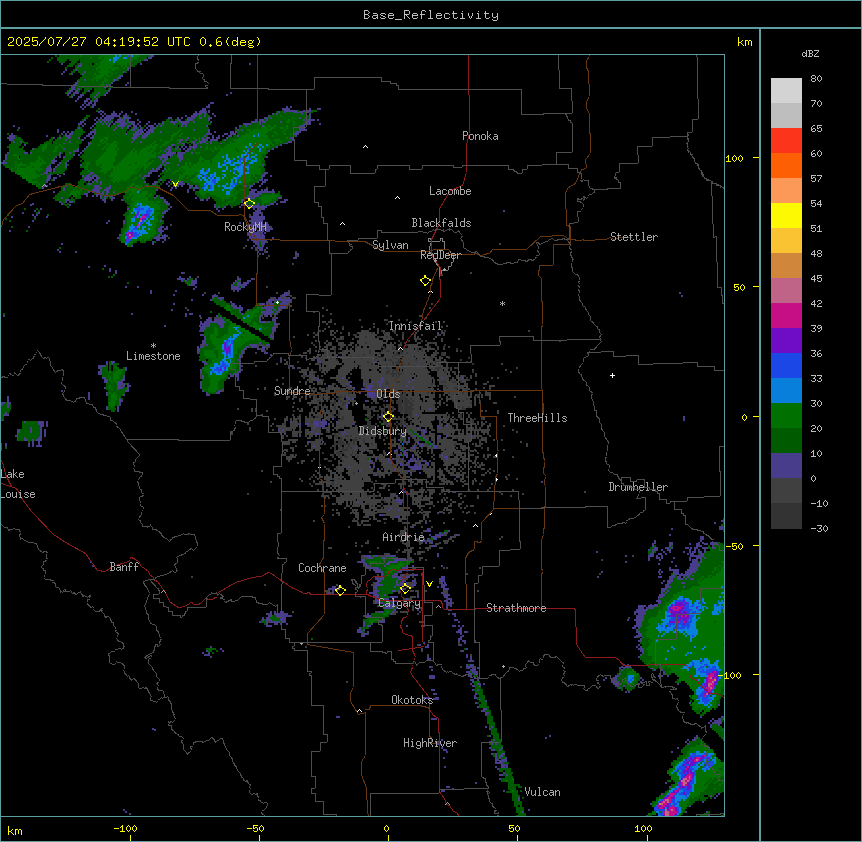The width and height of the screenshot is (862, 842).
Task: Click the ThreeHills city label
Action: pyautogui.click(x=537, y=418)
